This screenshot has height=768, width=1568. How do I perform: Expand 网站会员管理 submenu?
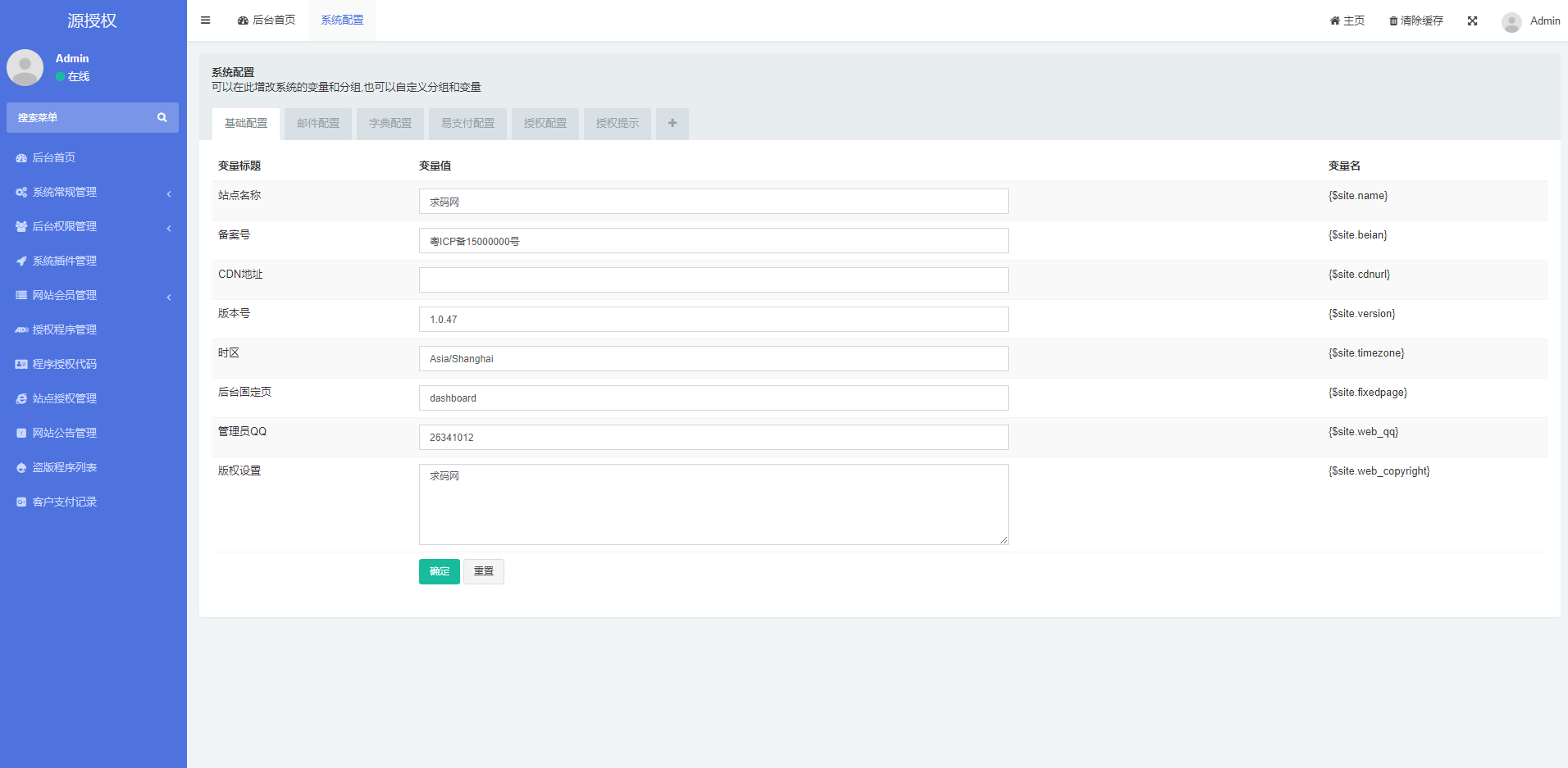(65, 295)
